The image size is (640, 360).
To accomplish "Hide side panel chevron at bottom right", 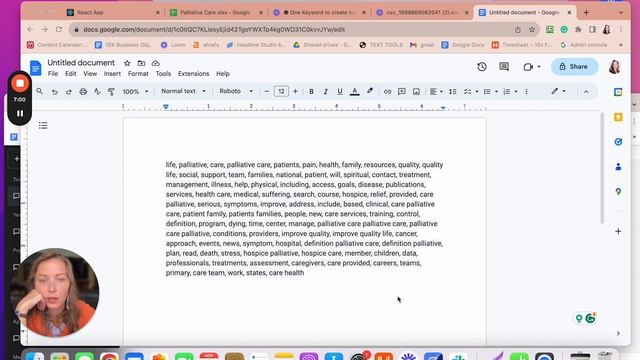I will click(x=618, y=333).
